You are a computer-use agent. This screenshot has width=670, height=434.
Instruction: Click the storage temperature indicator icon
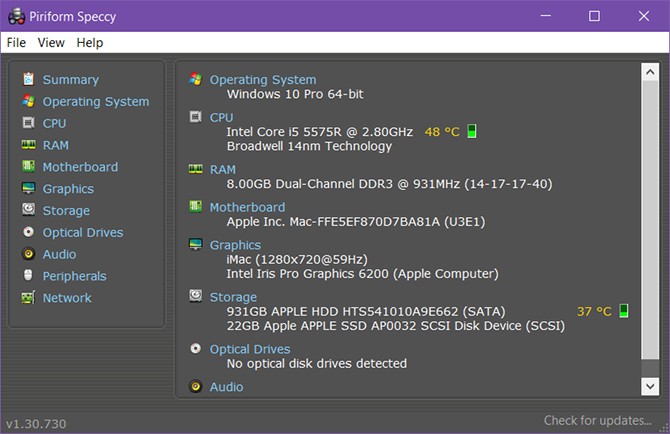[x=624, y=311]
